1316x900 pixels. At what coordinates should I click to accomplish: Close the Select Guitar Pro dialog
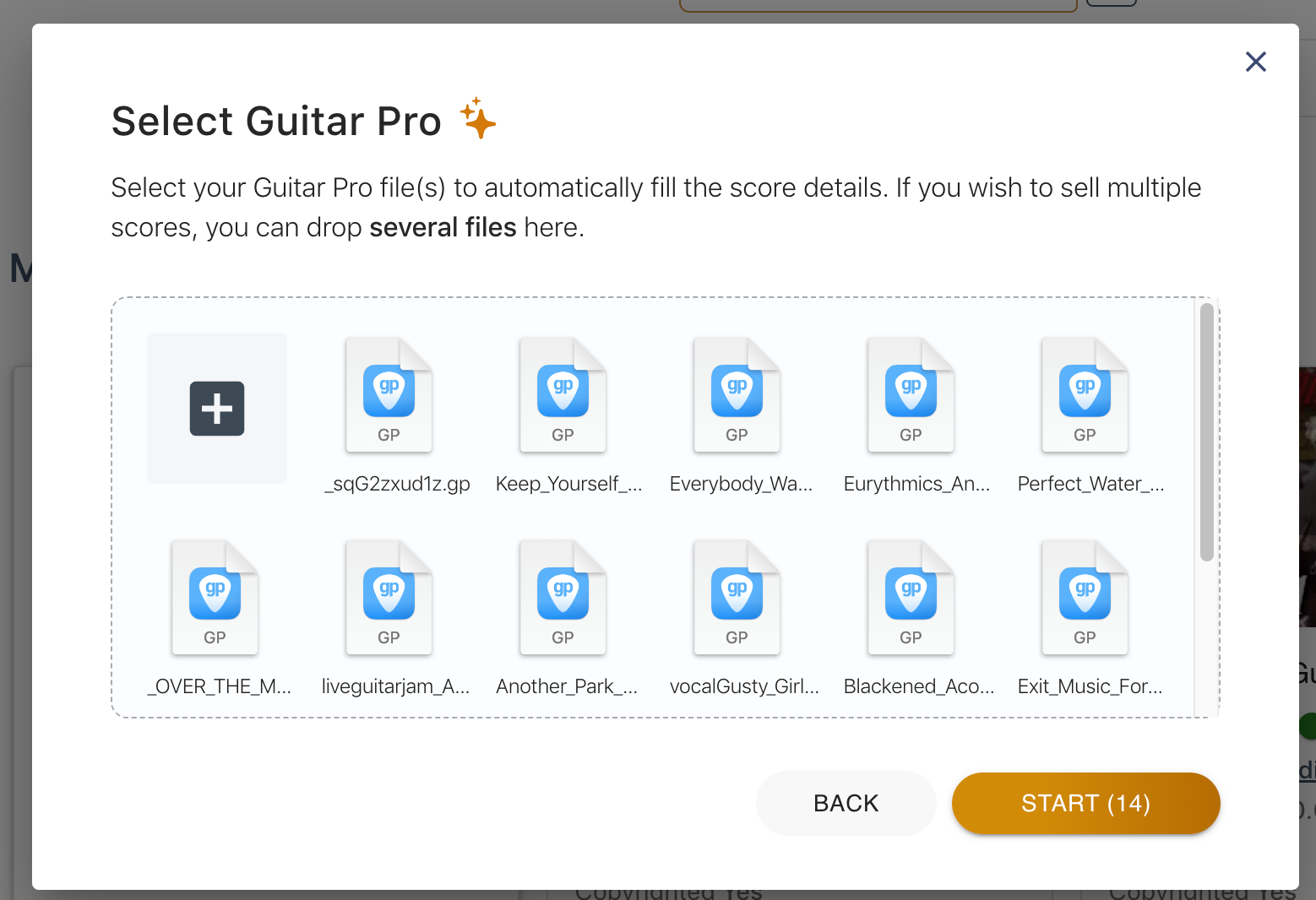pyautogui.click(x=1255, y=62)
